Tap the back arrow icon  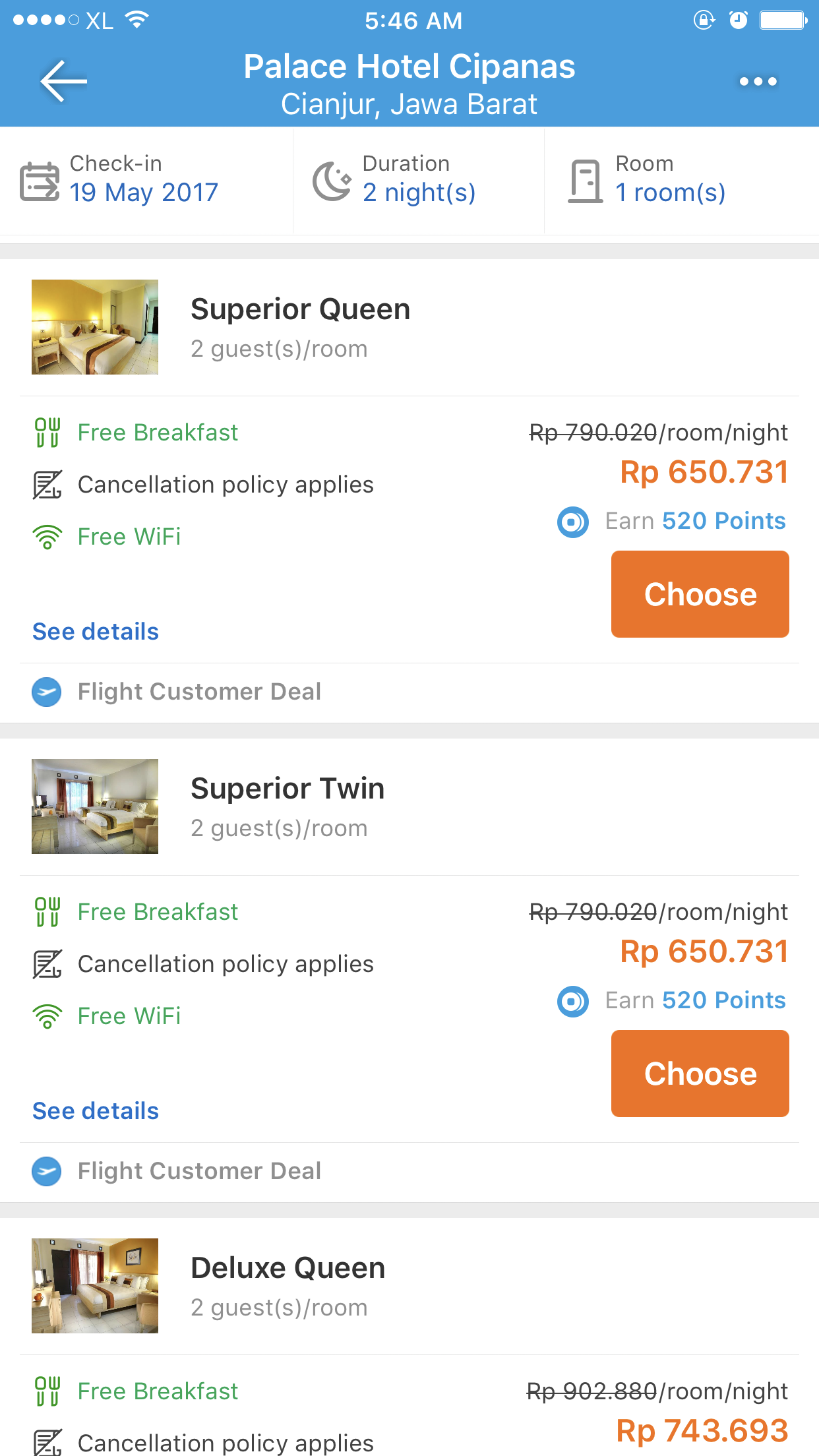[x=63, y=81]
